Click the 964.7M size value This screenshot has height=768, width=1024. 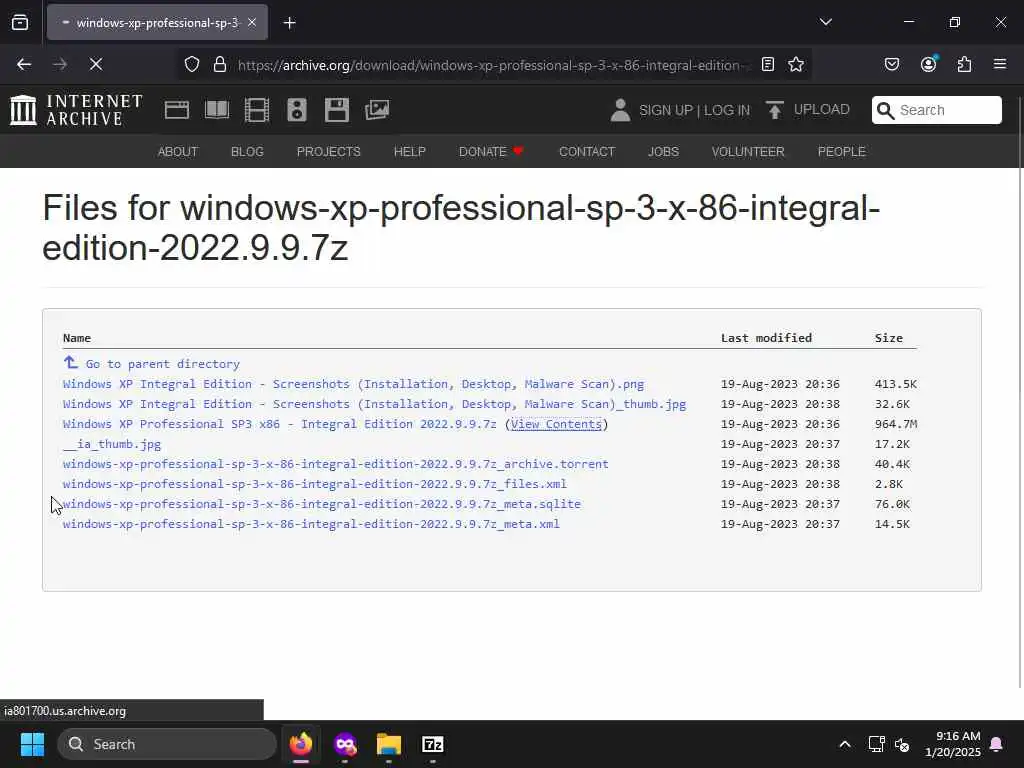pyautogui.click(x=895, y=424)
